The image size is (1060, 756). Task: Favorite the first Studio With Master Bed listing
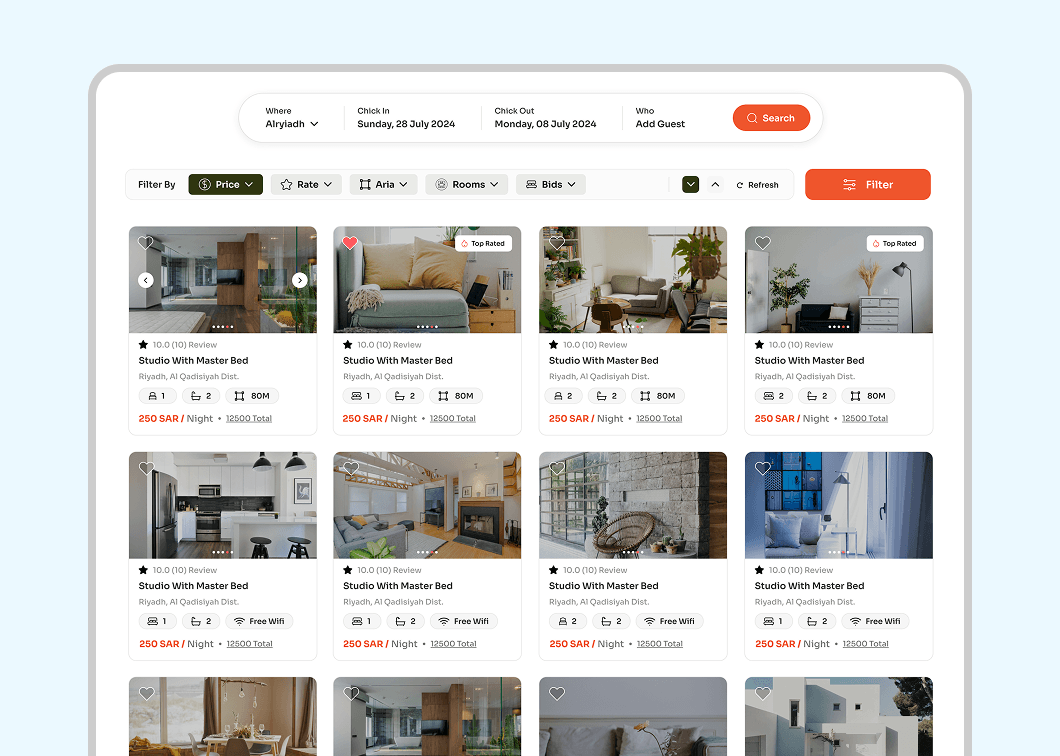[145, 243]
